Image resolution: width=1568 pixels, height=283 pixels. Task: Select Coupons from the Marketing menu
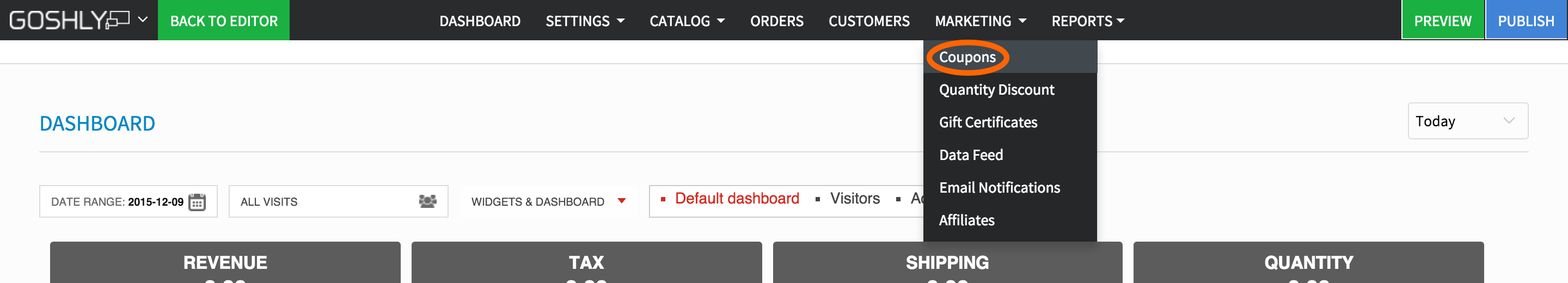tap(967, 57)
